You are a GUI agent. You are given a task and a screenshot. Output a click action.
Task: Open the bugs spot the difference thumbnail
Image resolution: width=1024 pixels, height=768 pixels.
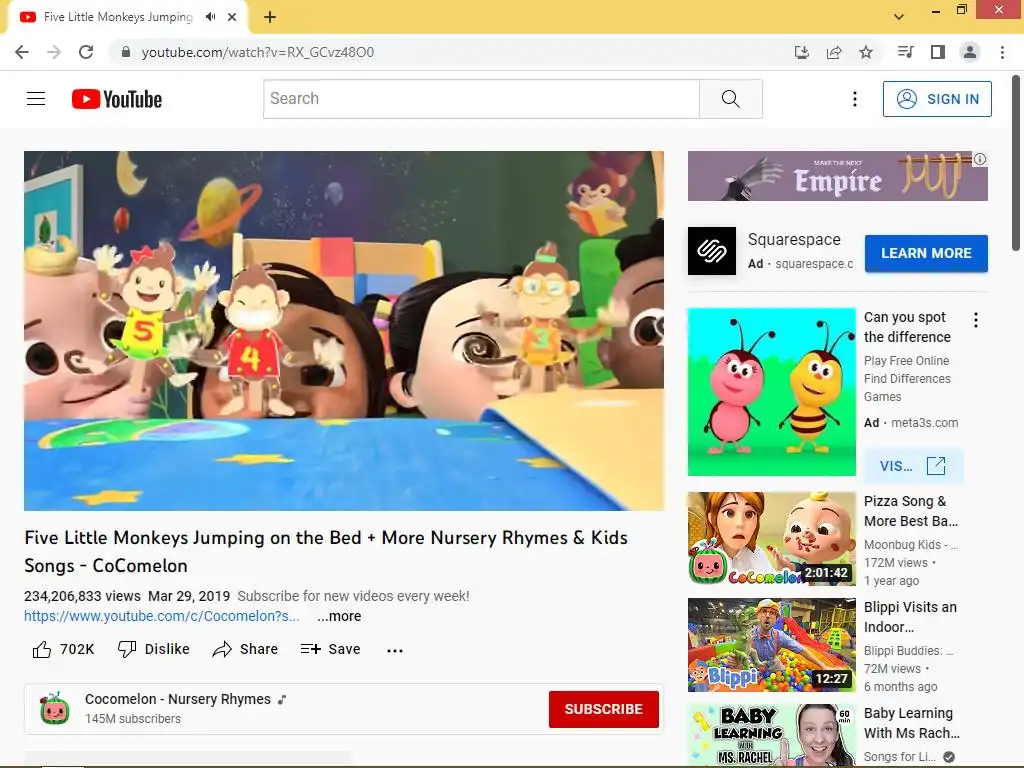(771, 392)
